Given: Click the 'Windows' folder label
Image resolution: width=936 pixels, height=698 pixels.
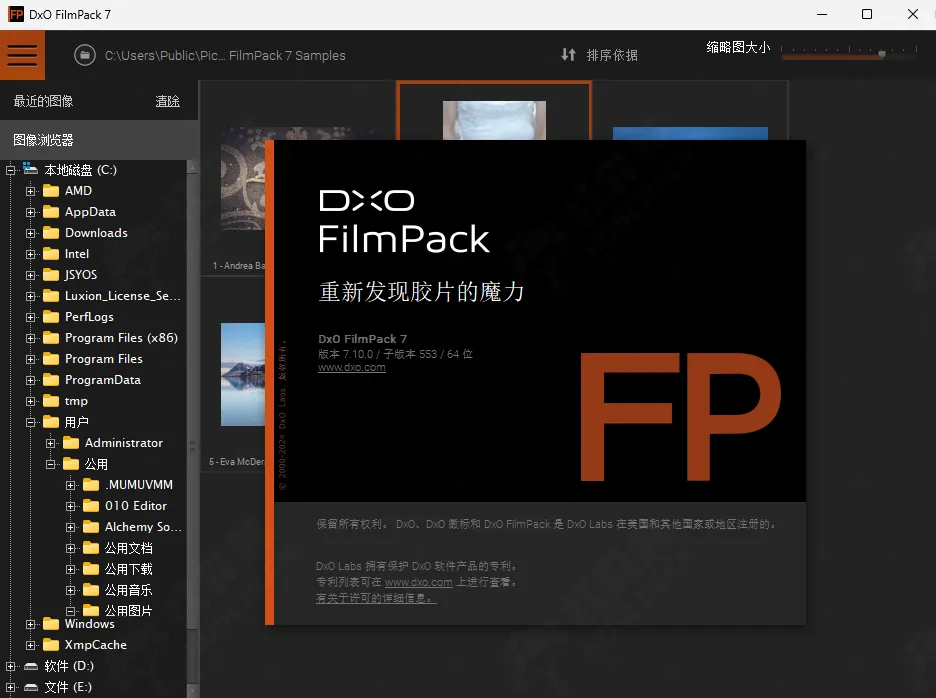Looking at the screenshot, I should (x=90, y=624).
